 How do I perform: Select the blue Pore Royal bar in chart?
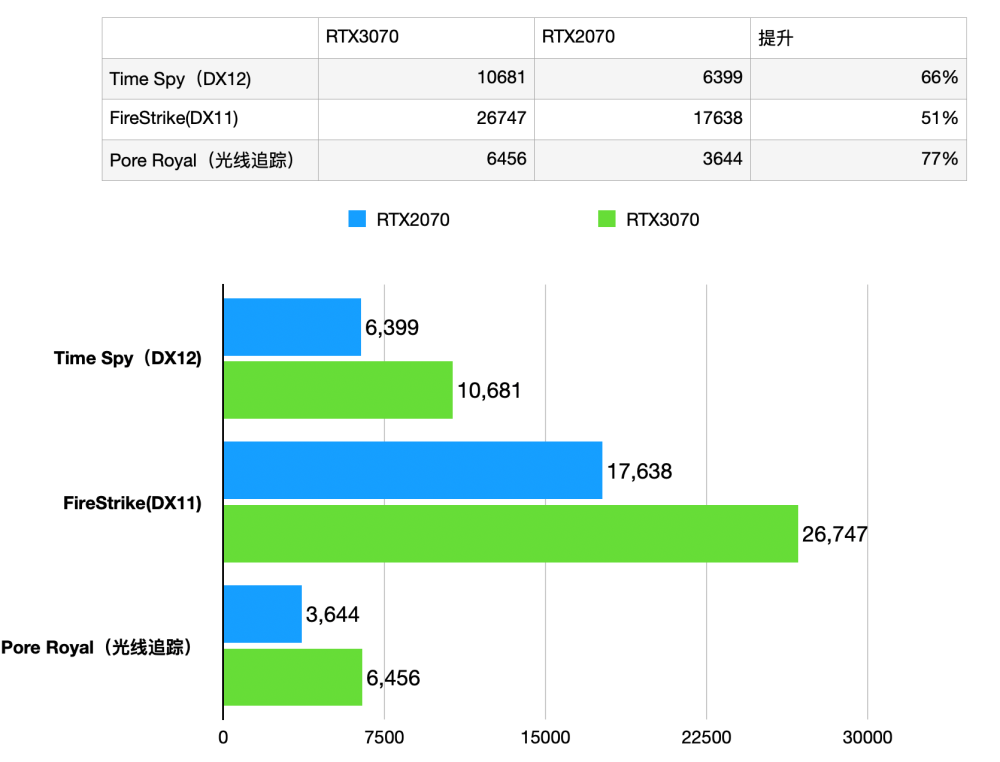click(x=263, y=614)
